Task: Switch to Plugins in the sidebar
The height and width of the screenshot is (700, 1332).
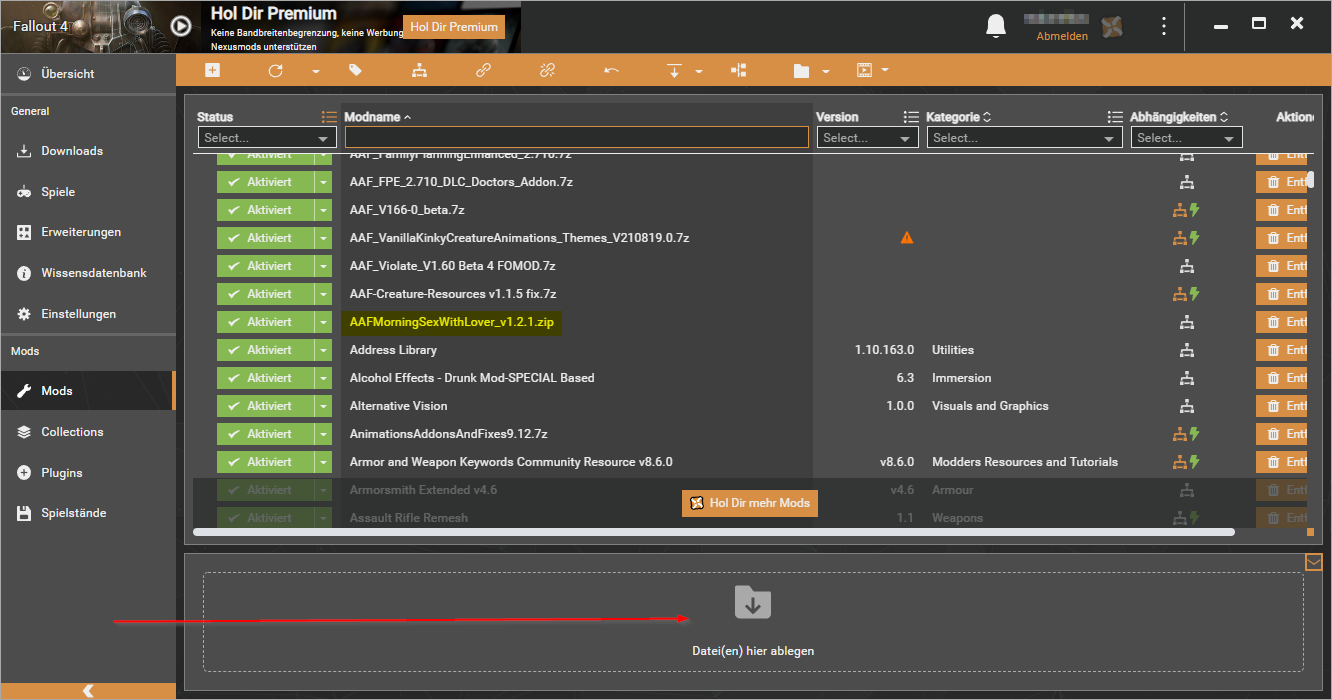Action: pyautogui.click(x=88, y=473)
